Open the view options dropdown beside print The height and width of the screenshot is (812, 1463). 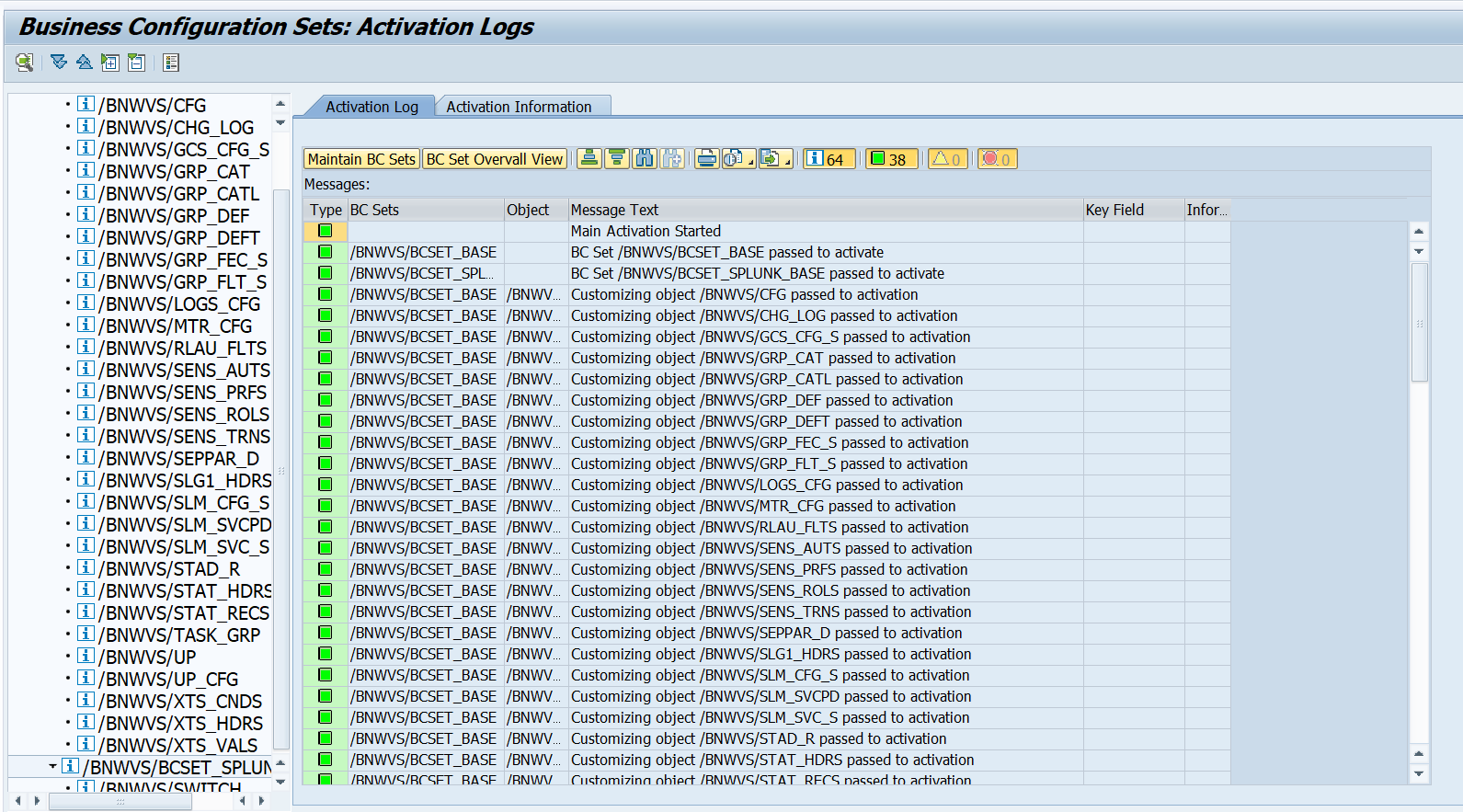[x=739, y=159]
